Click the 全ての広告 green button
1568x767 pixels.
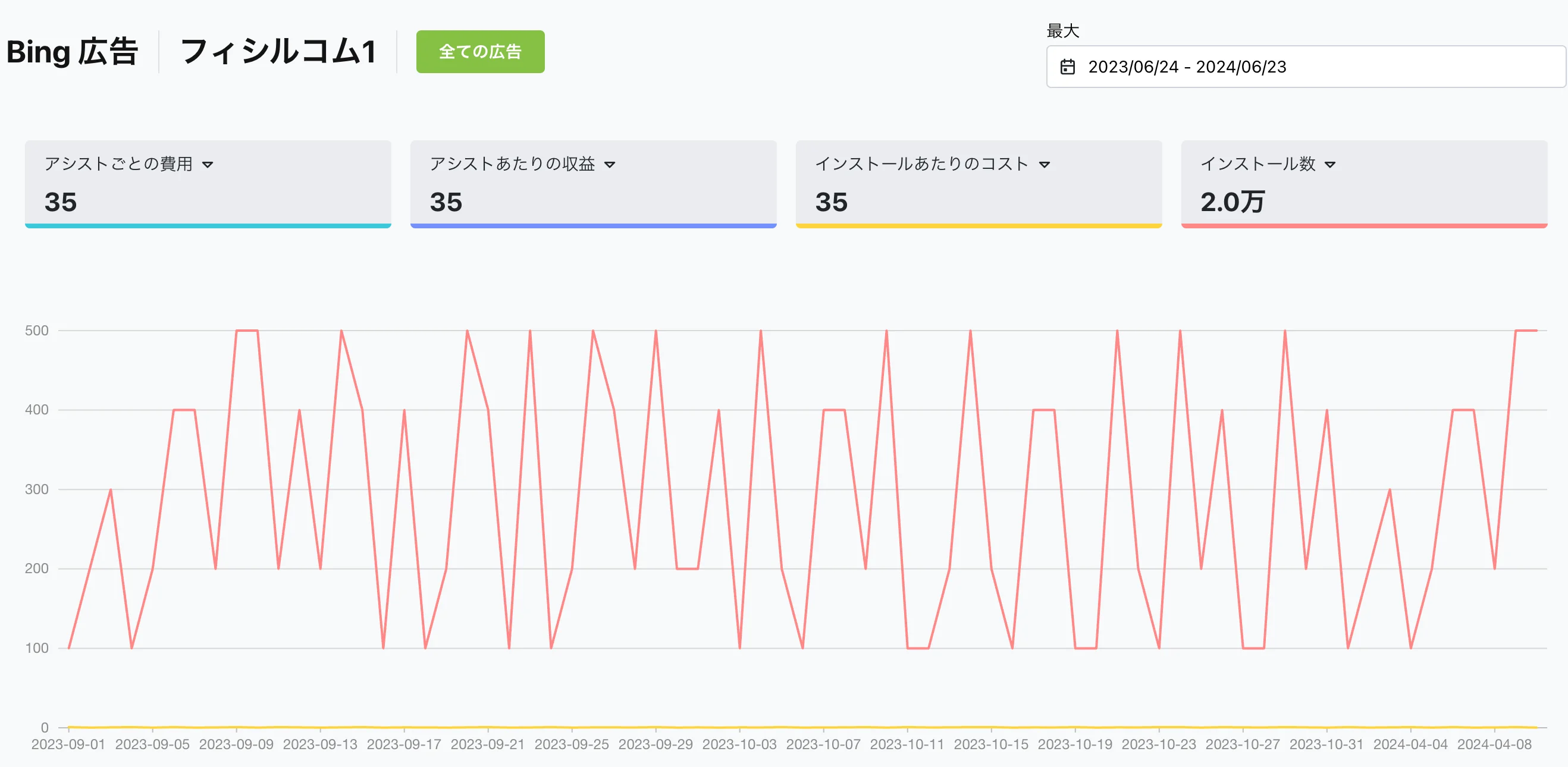pos(479,52)
